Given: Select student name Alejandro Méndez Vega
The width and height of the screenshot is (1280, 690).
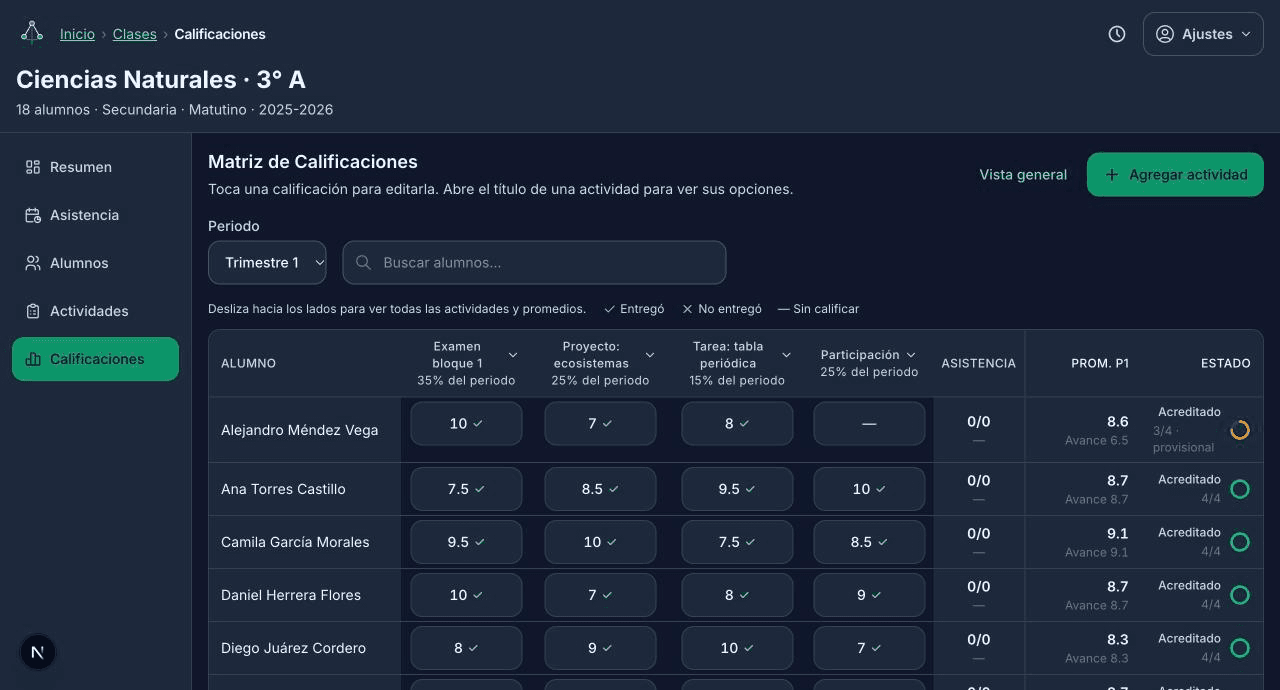Looking at the screenshot, I should (300, 430).
